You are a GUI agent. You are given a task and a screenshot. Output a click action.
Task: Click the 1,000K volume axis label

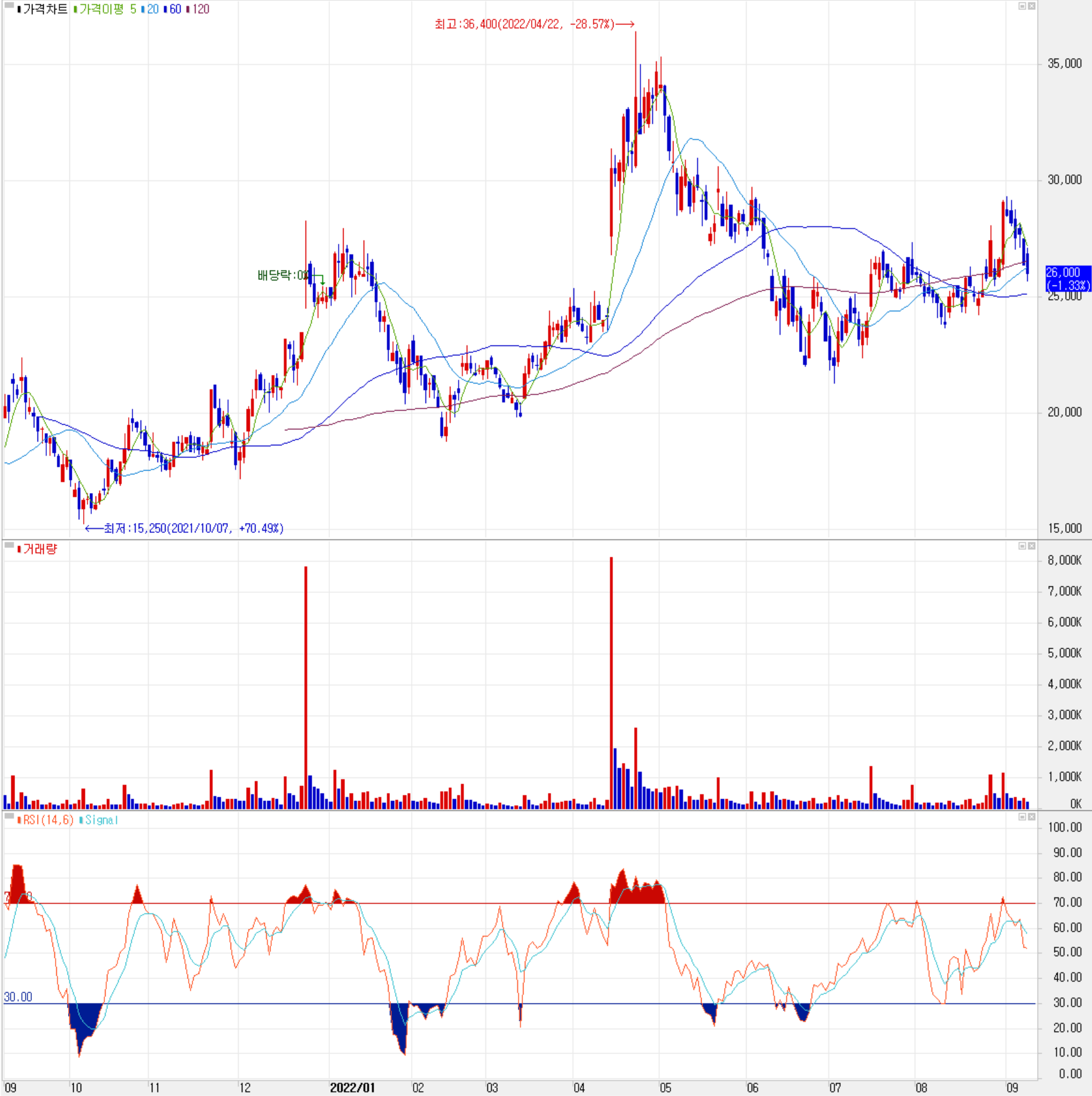point(1065,777)
